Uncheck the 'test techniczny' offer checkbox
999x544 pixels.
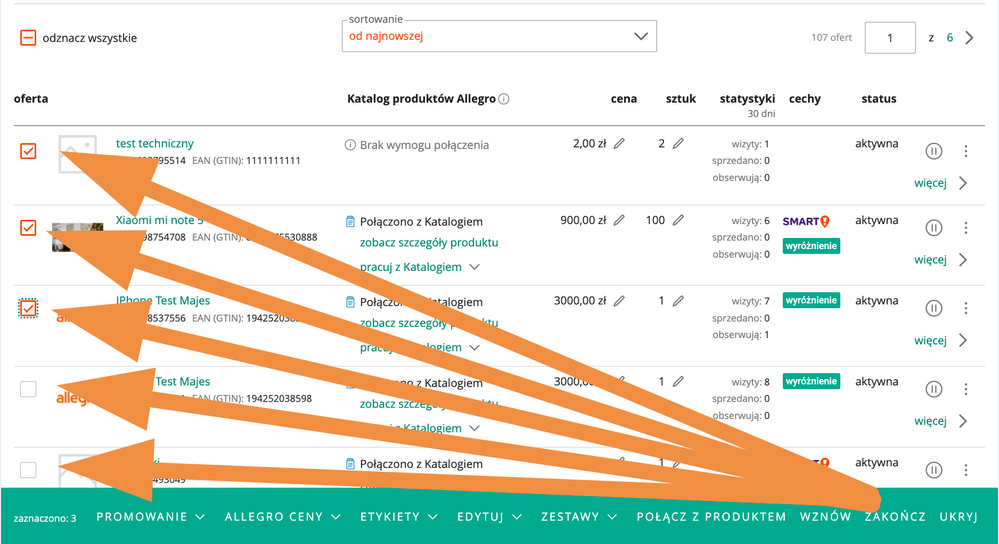pos(28,151)
